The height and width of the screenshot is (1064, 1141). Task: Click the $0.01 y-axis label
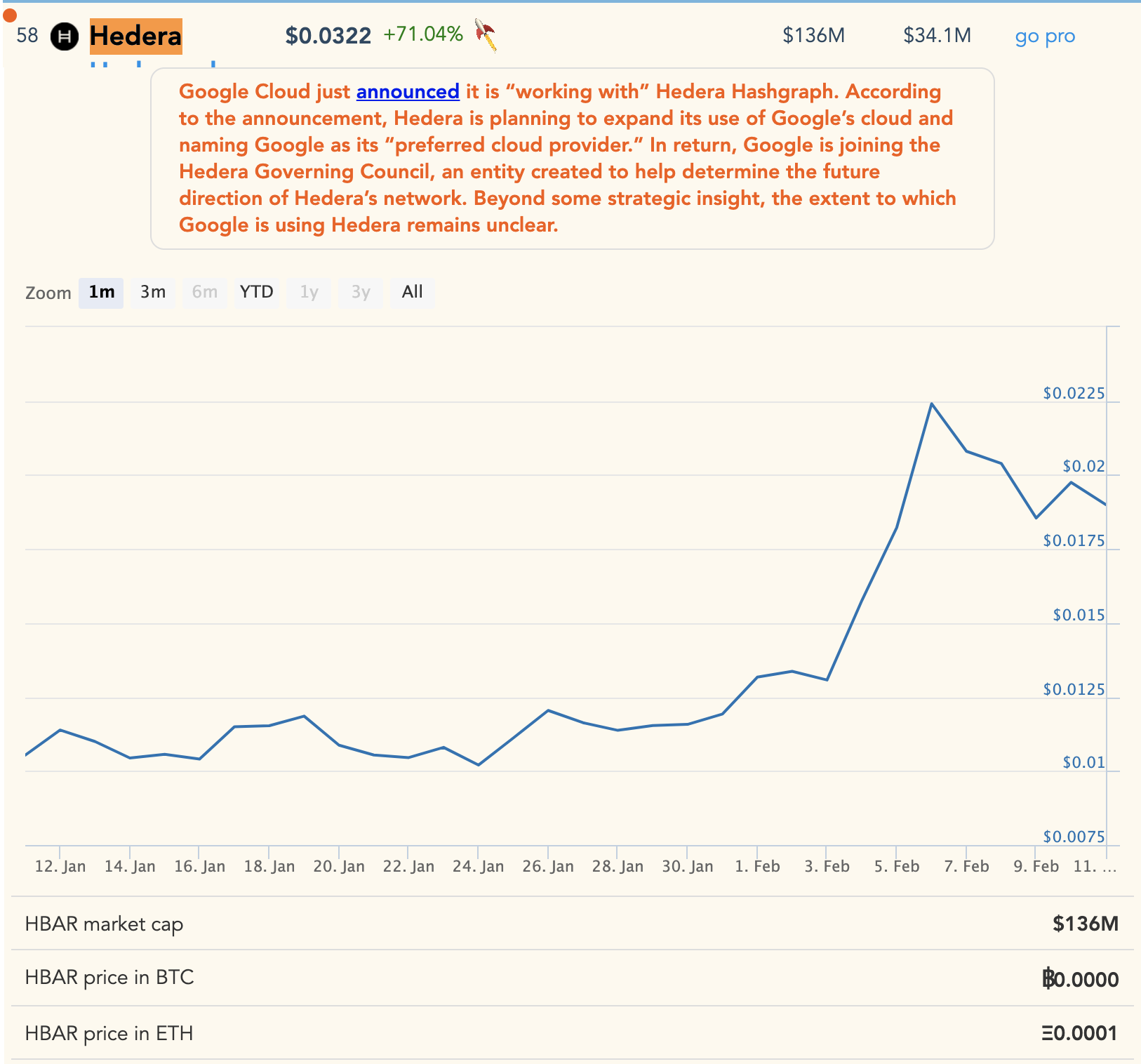[x=1083, y=762]
